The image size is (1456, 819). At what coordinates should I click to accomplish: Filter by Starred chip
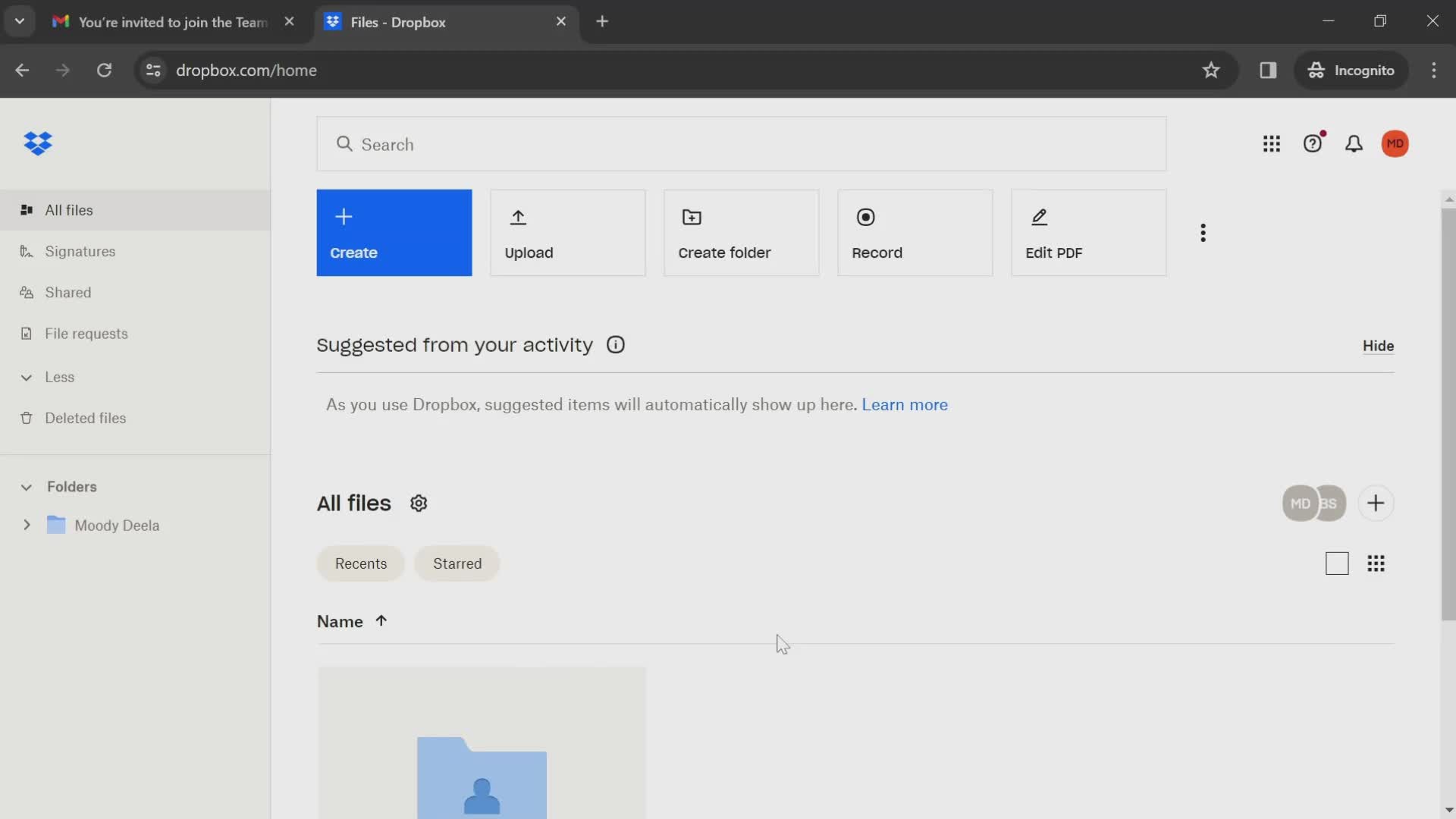[x=457, y=563]
